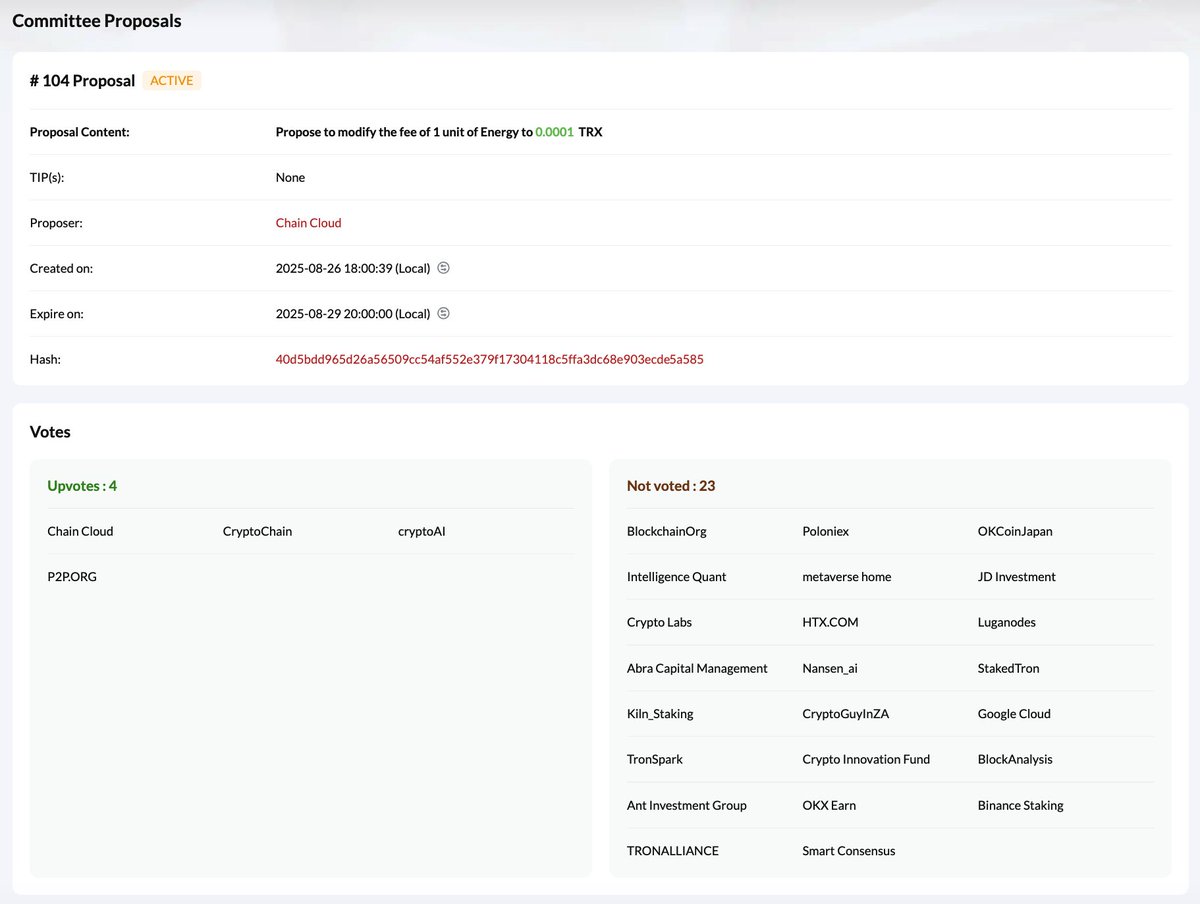Click the Expire on timestamp value

point(352,313)
